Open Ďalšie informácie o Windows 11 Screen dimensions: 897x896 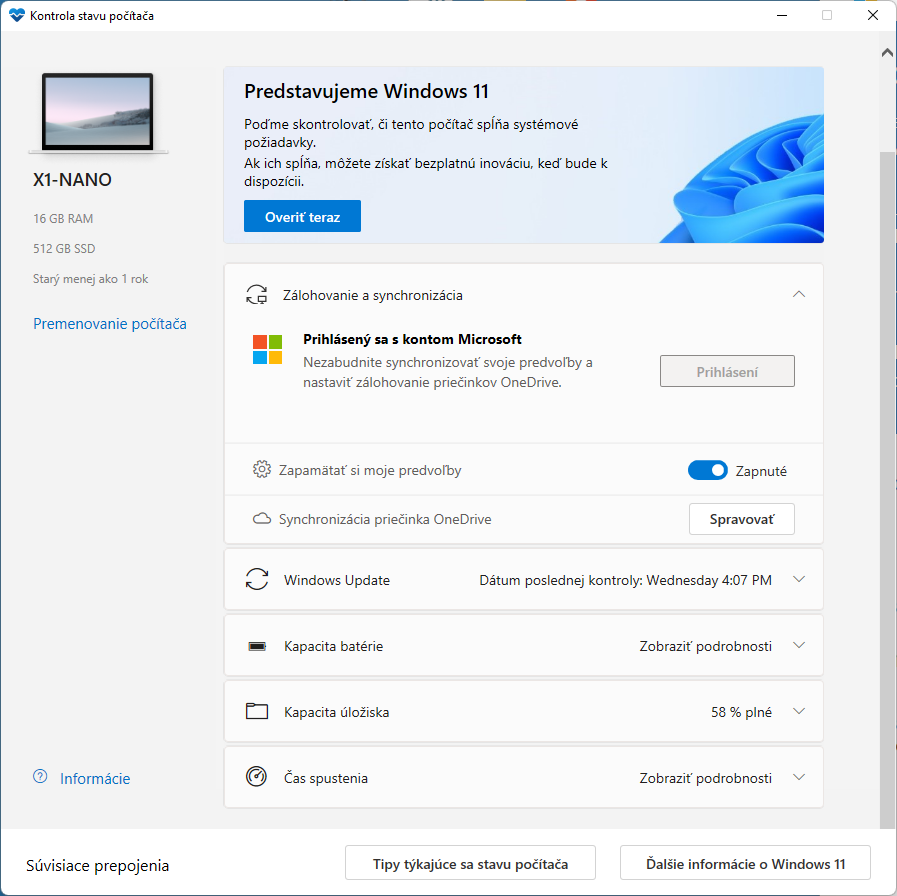click(x=745, y=863)
